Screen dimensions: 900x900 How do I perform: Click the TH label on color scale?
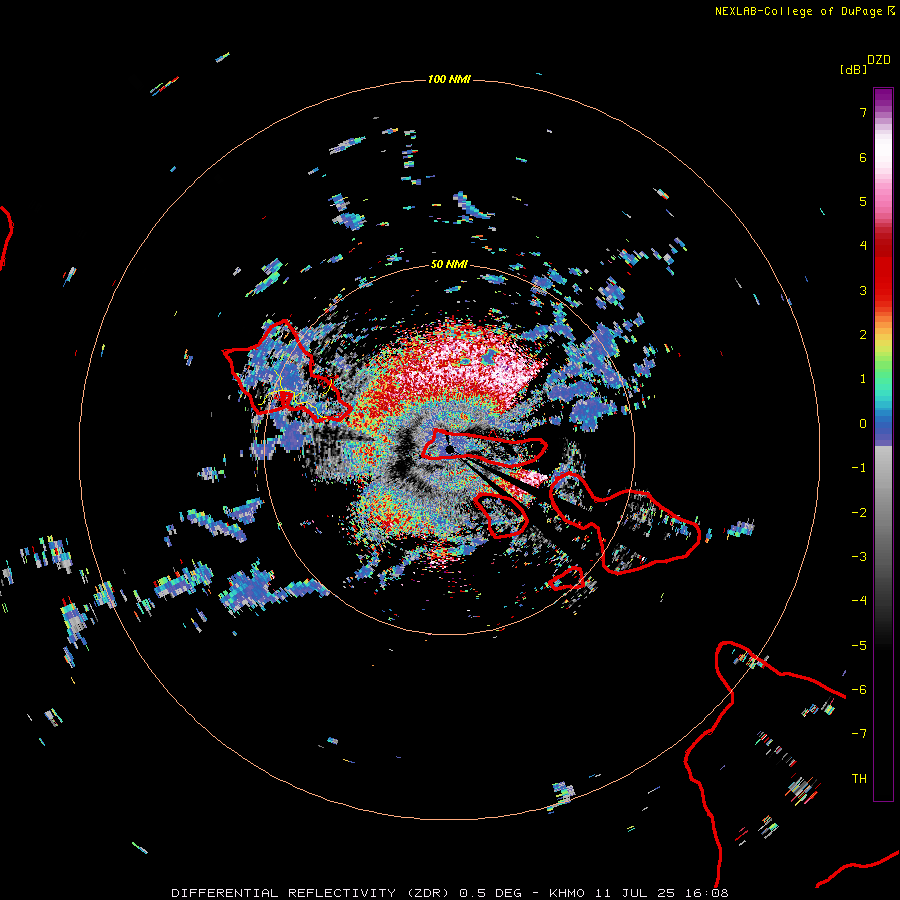tap(859, 779)
